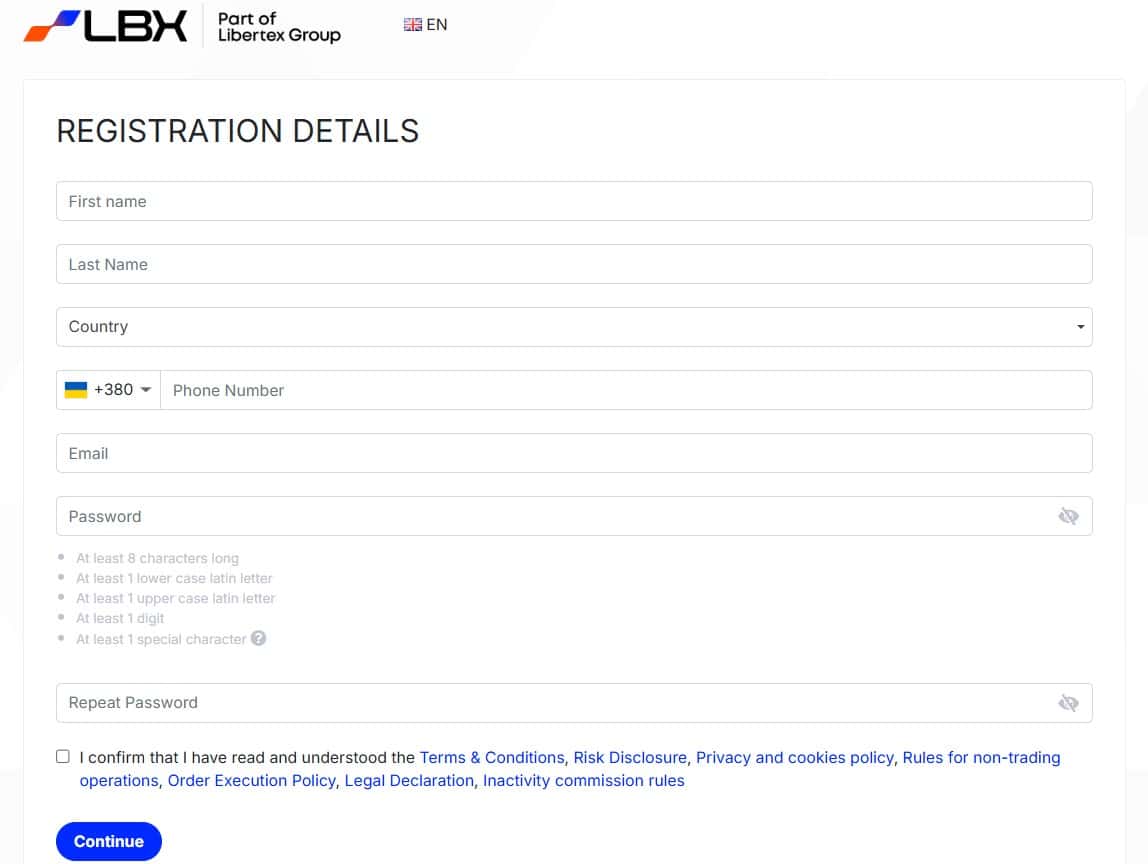Screen dimensions: 1148x864
Task: Open the Order Execution Policy
Action: click(x=251, y=780)
